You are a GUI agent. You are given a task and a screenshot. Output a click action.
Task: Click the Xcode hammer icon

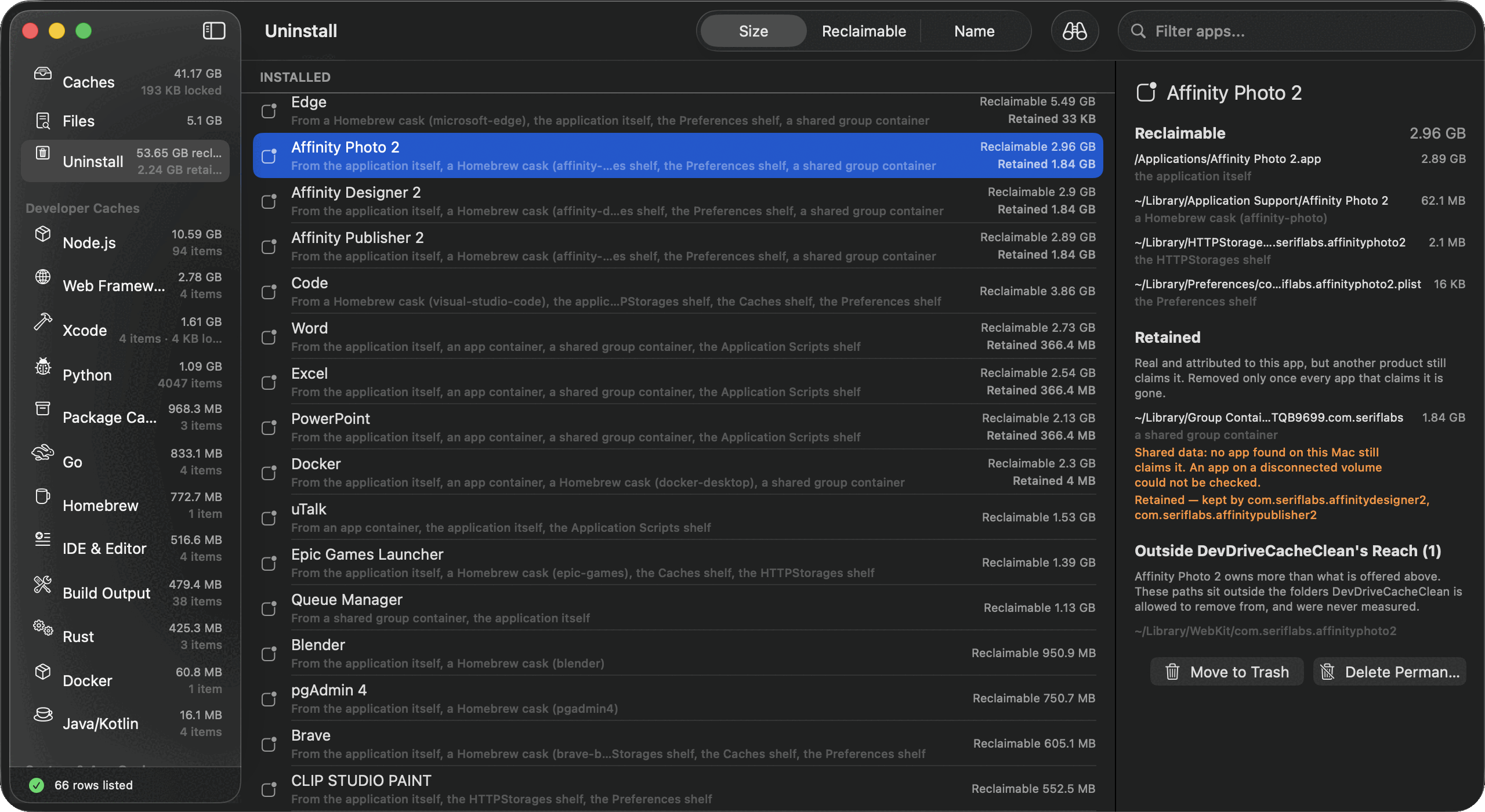(x=43, y=321)
